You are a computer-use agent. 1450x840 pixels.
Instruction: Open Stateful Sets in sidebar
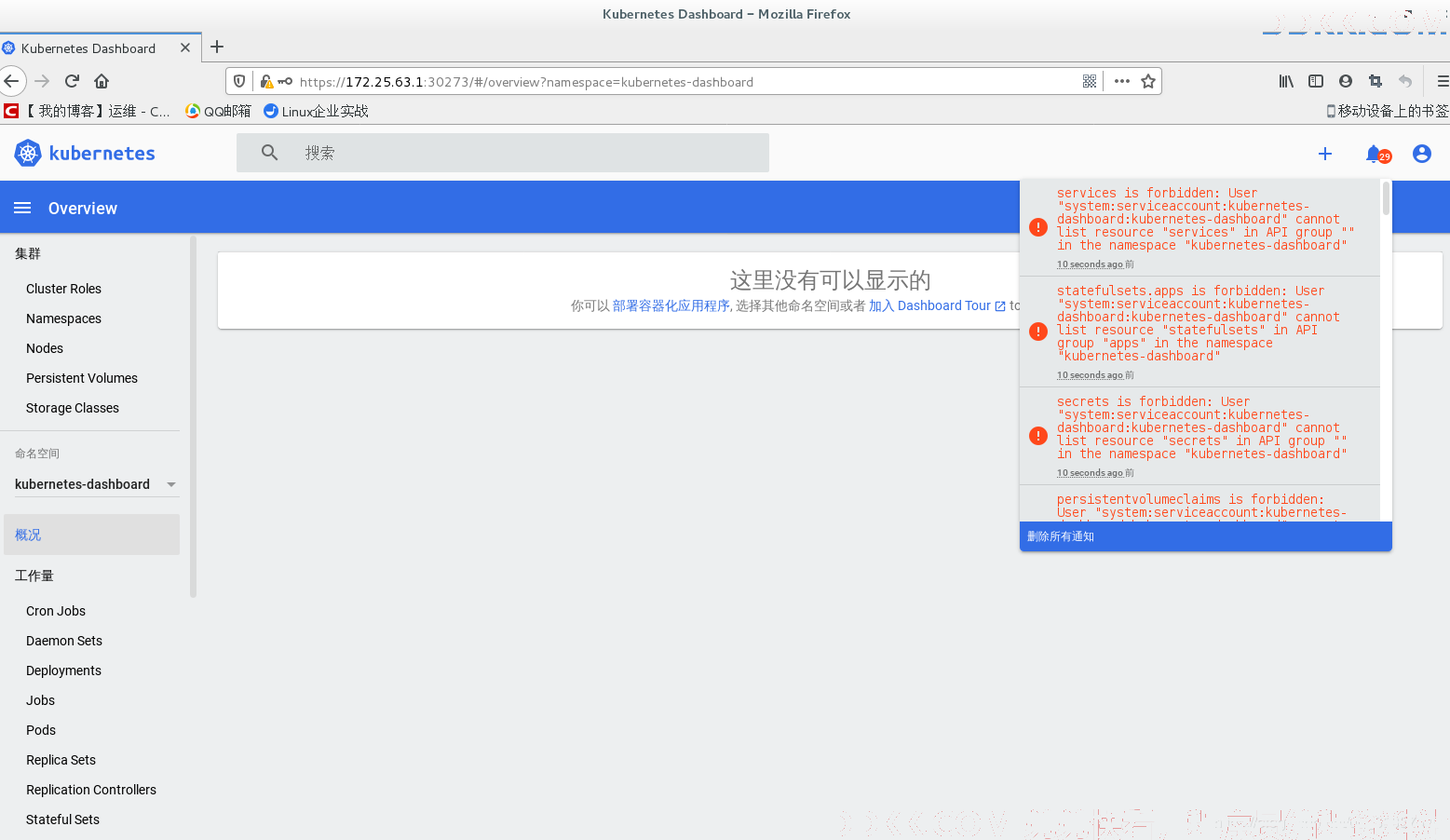62,820
